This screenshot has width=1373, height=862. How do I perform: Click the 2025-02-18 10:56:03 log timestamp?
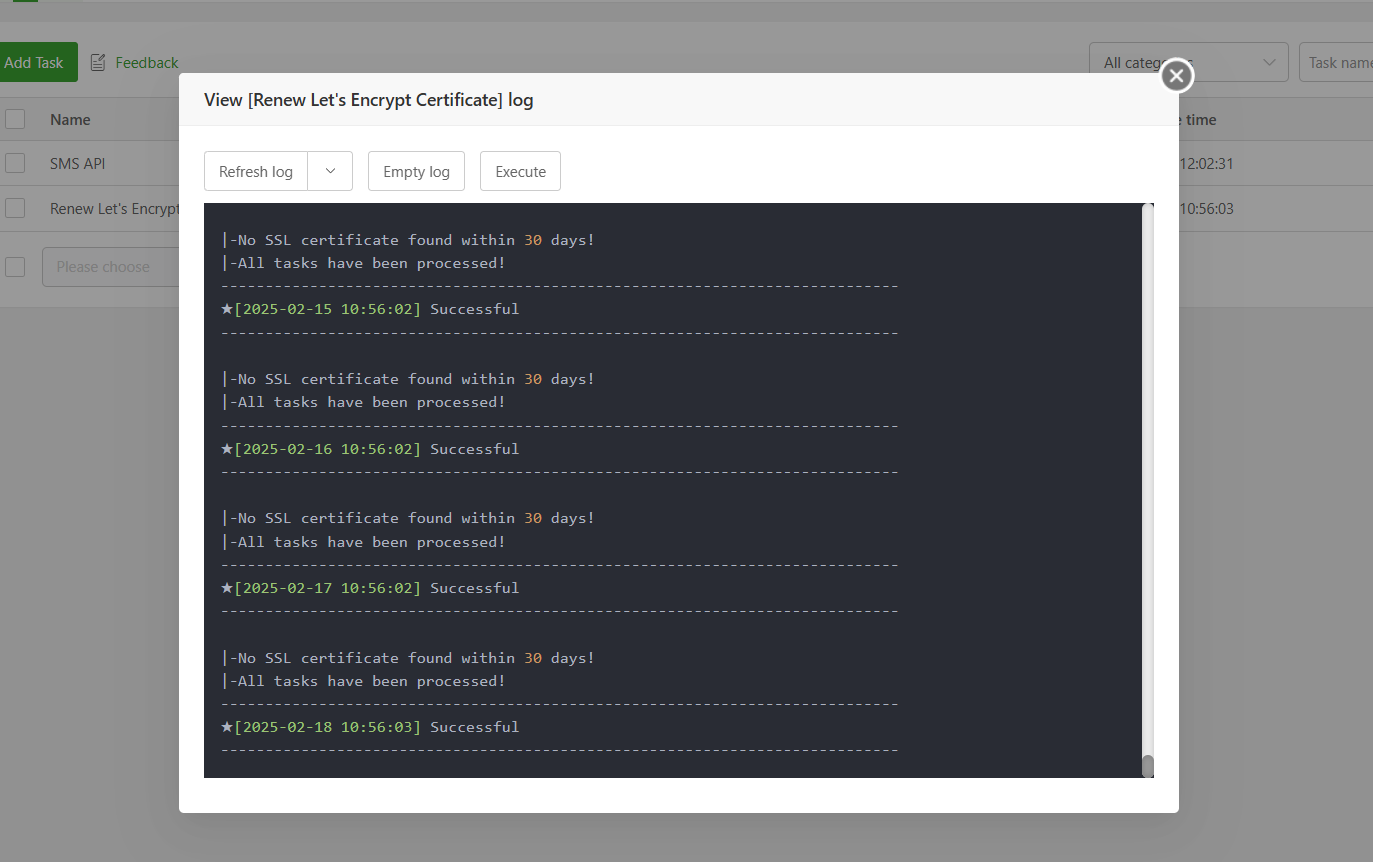[327, 727]
